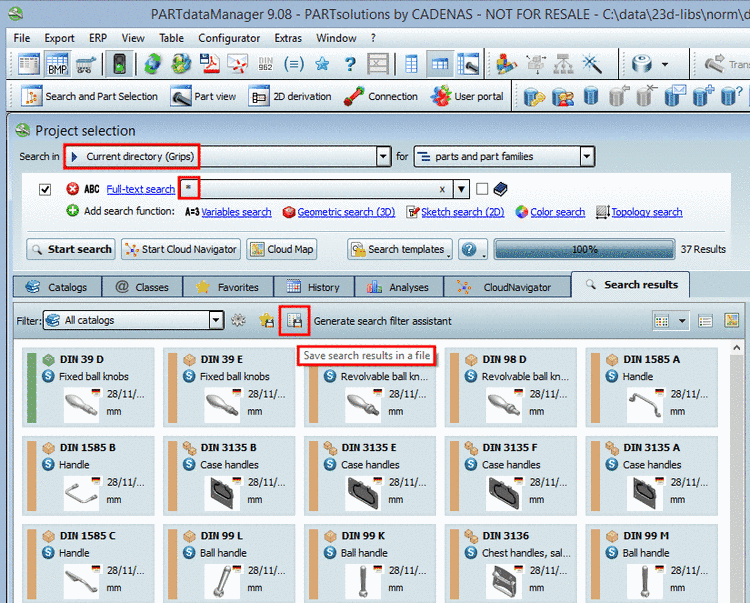The height and width of the screenshot is (603, 750).
Task: Open the Extras menu
Action: point(288,38)
